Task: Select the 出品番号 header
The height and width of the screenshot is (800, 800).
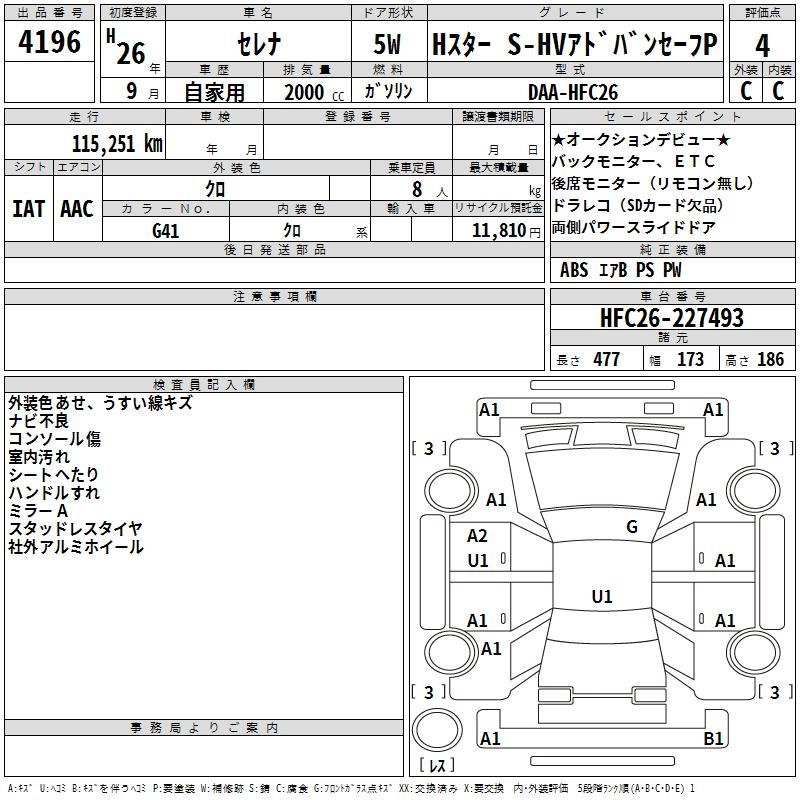Action: pyautogui.click(x=49, y=13)
